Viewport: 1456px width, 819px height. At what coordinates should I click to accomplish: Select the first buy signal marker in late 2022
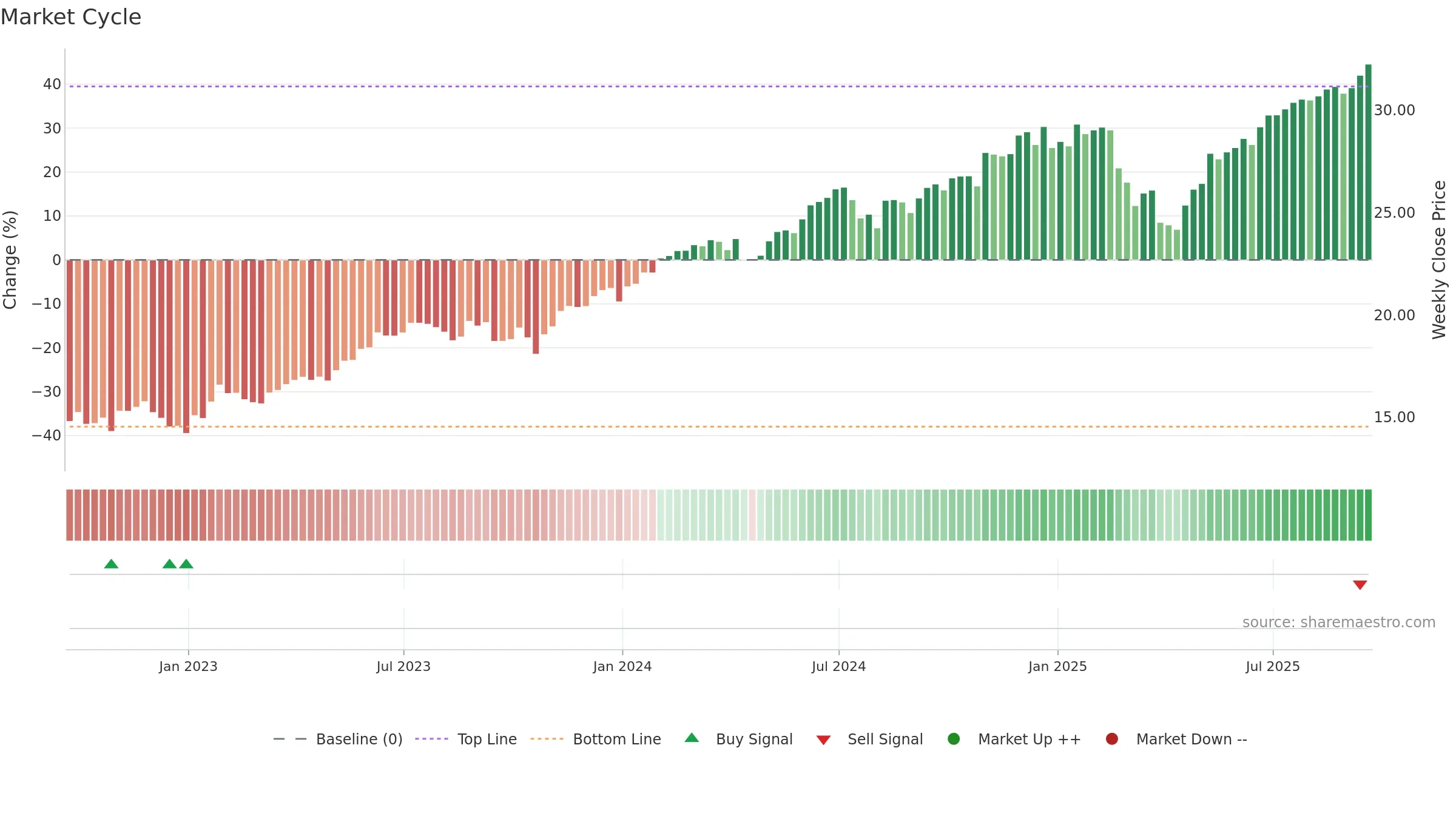(111, 564)
